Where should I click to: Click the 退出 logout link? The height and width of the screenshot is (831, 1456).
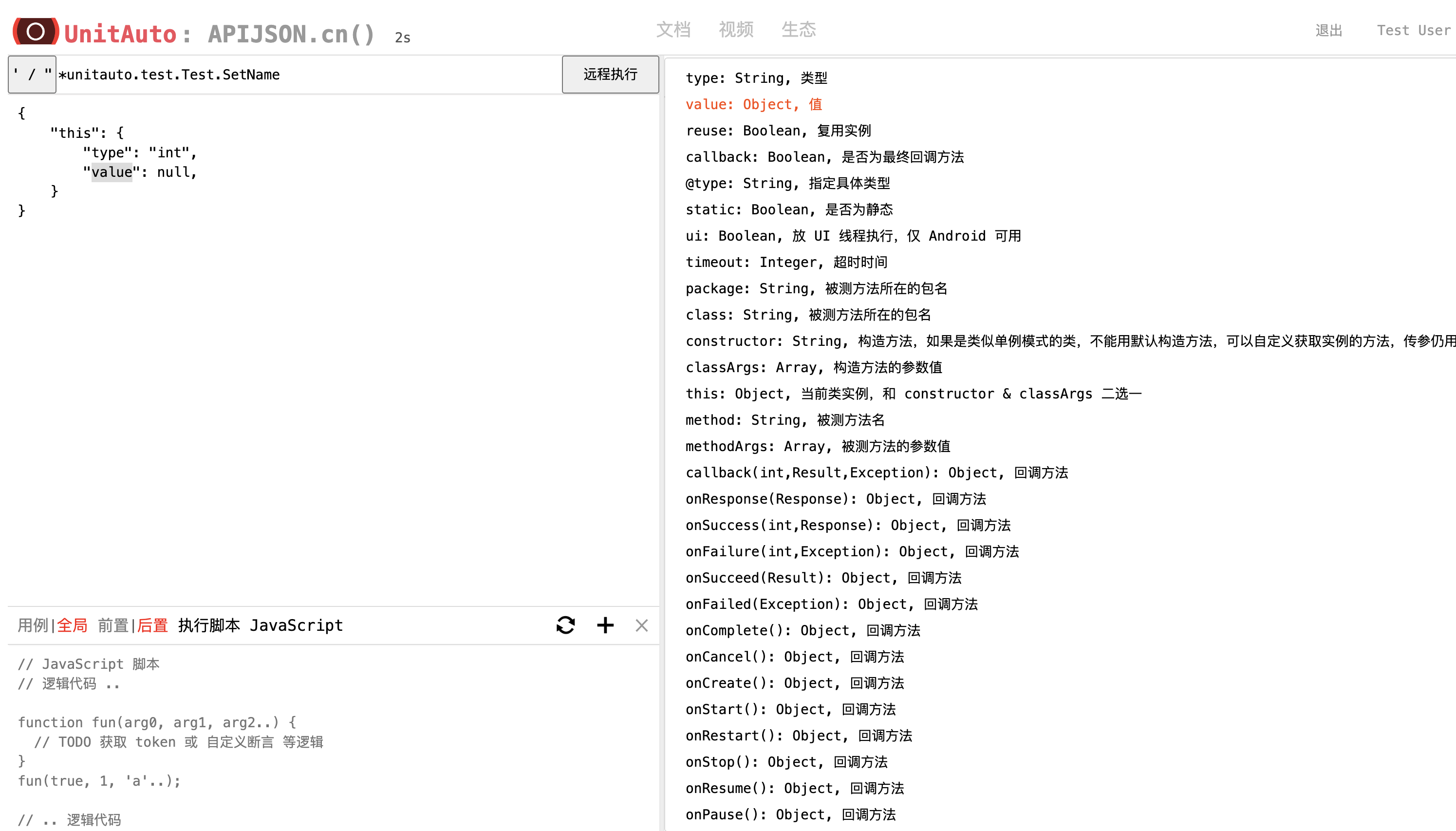[x=1329, y=31]
